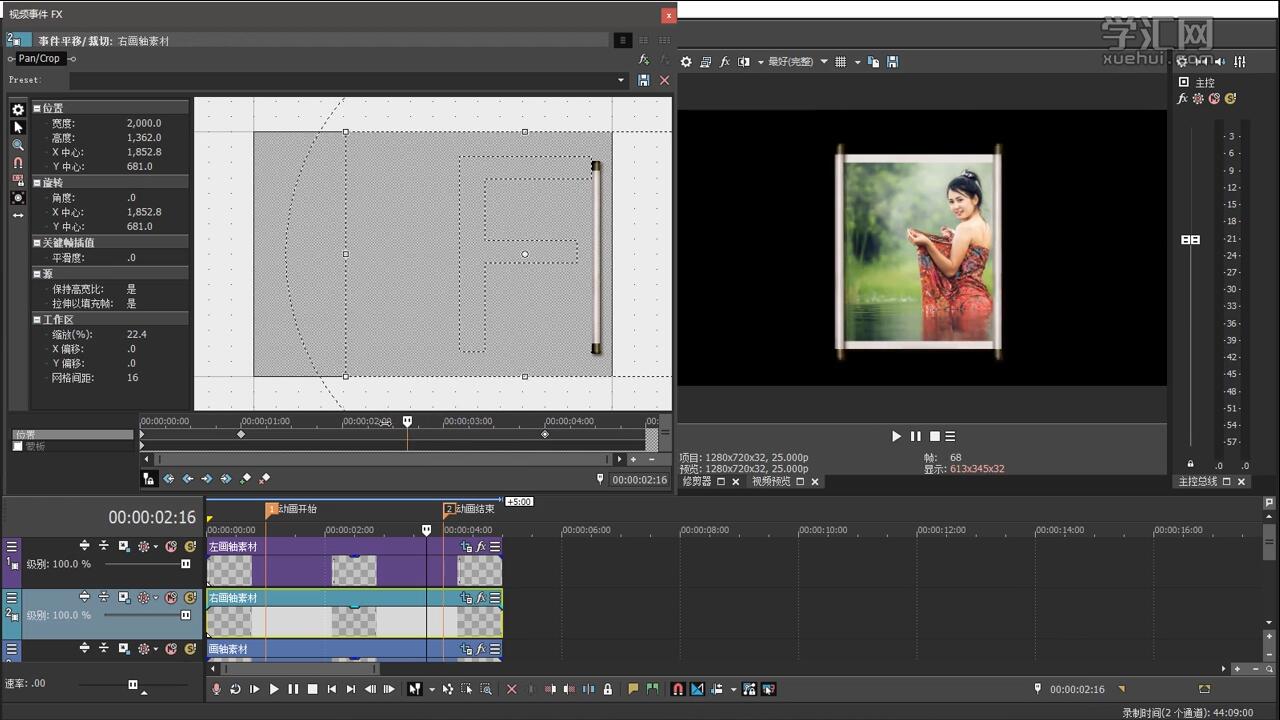Go to previous keyframe in Pan/Crop

point(187,479)
